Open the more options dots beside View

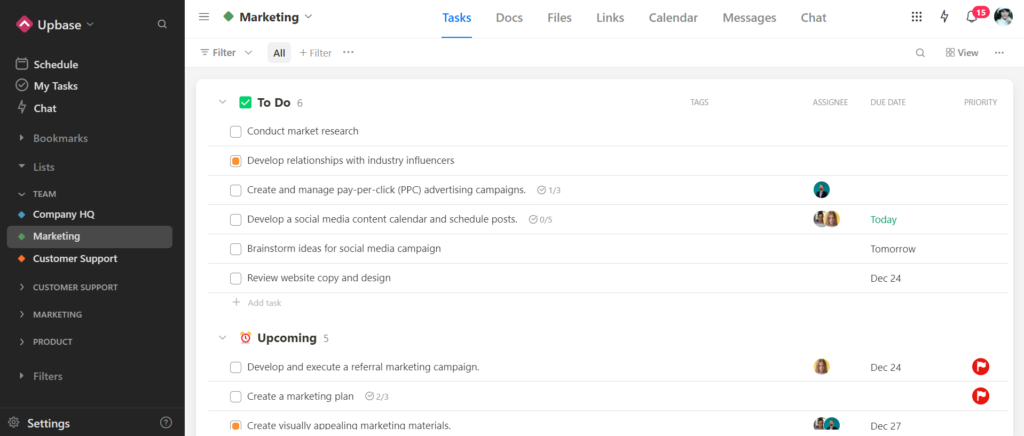coord(999,53)
